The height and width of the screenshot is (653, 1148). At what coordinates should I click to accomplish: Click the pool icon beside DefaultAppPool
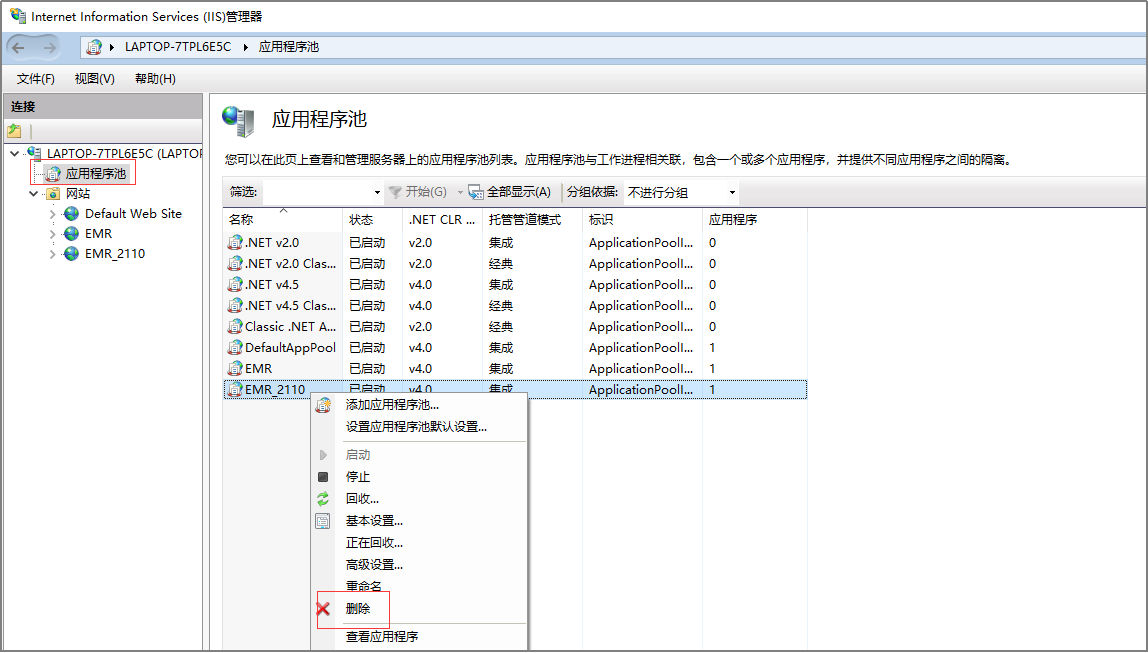point(235,348)
